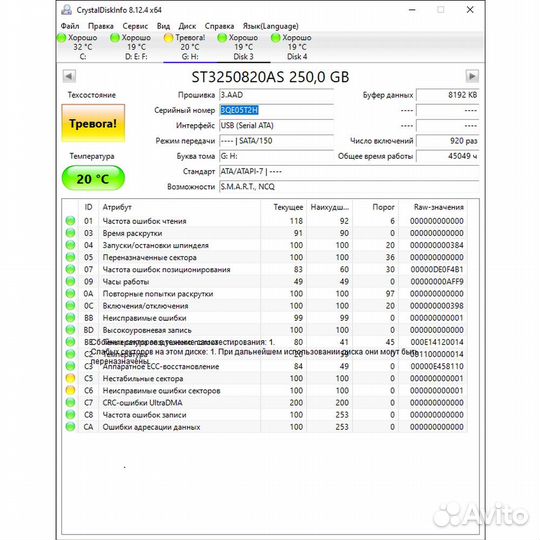The height and width of the screenshot is (540, 540).
Task: Click green status icon for attribute 0C
Action: click(x=70, y=305)
